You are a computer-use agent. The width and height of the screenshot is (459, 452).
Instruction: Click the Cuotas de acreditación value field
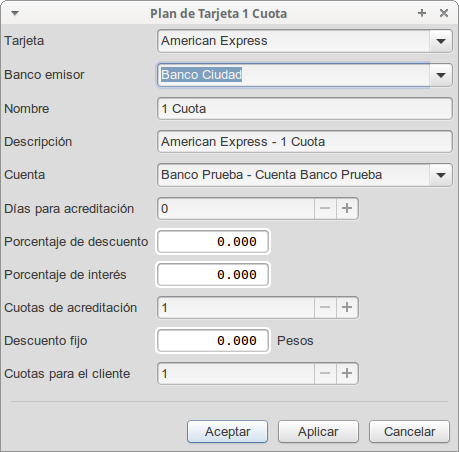[236, 308]
